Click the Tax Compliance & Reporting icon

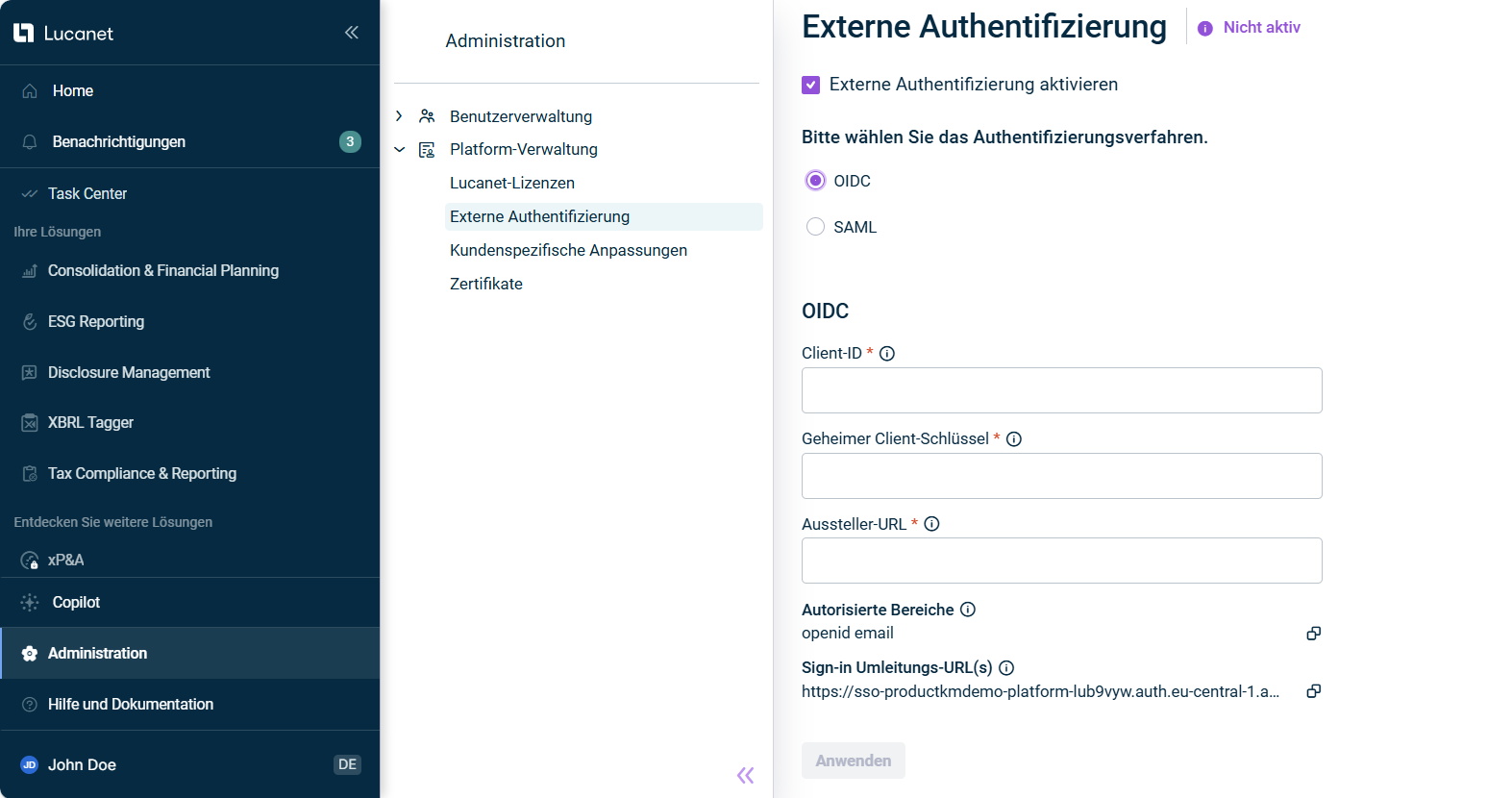[x=30, y=473]
